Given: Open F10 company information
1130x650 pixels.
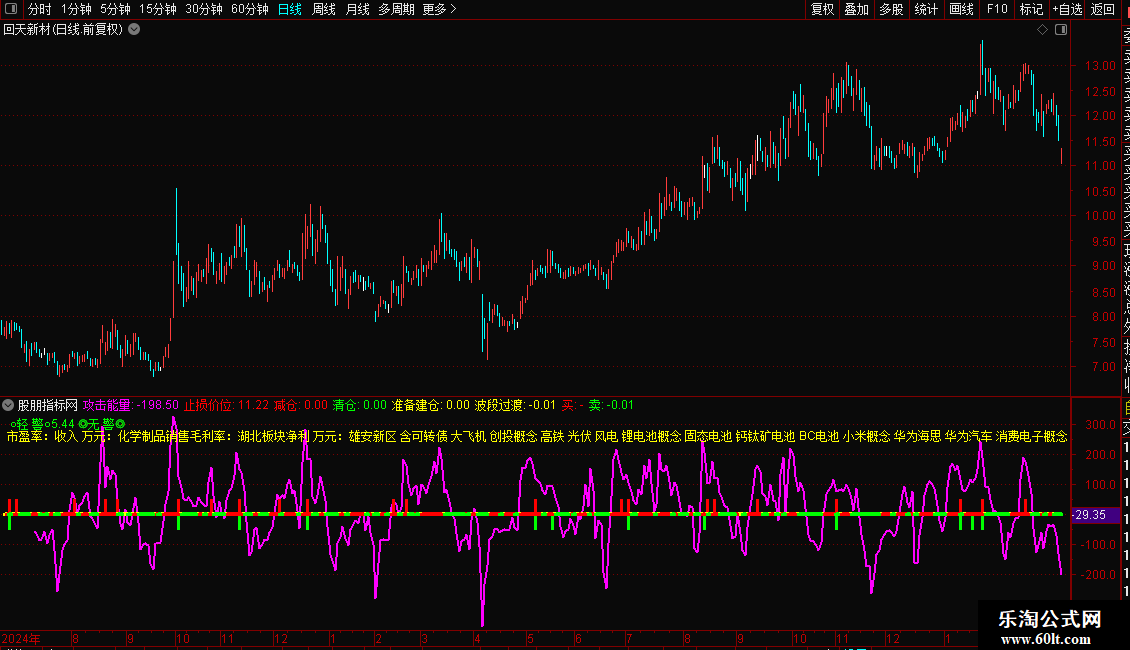Looking at the screenshot, I should [997, 9].
